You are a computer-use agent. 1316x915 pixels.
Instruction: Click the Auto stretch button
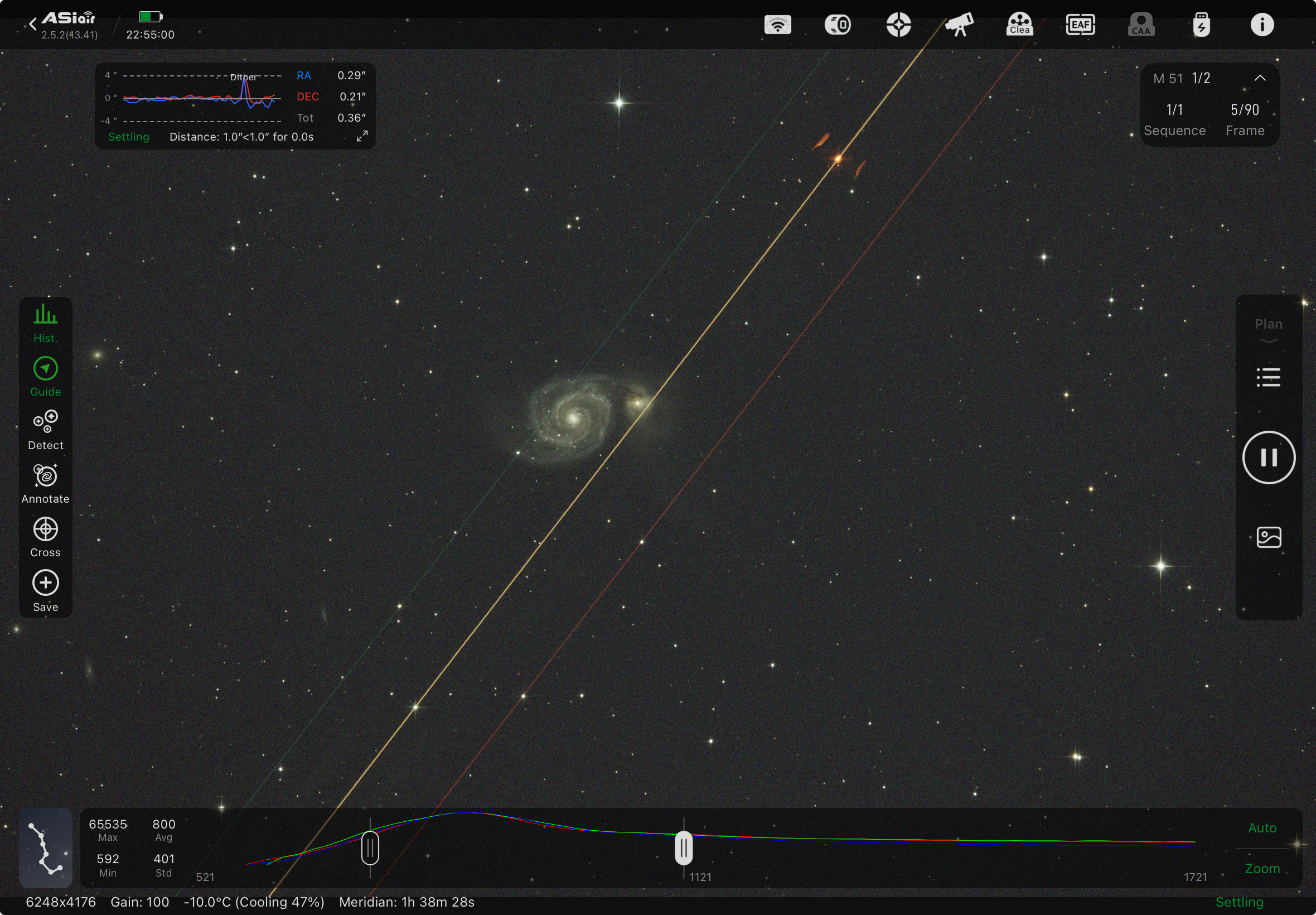[x=1262, y=828]
